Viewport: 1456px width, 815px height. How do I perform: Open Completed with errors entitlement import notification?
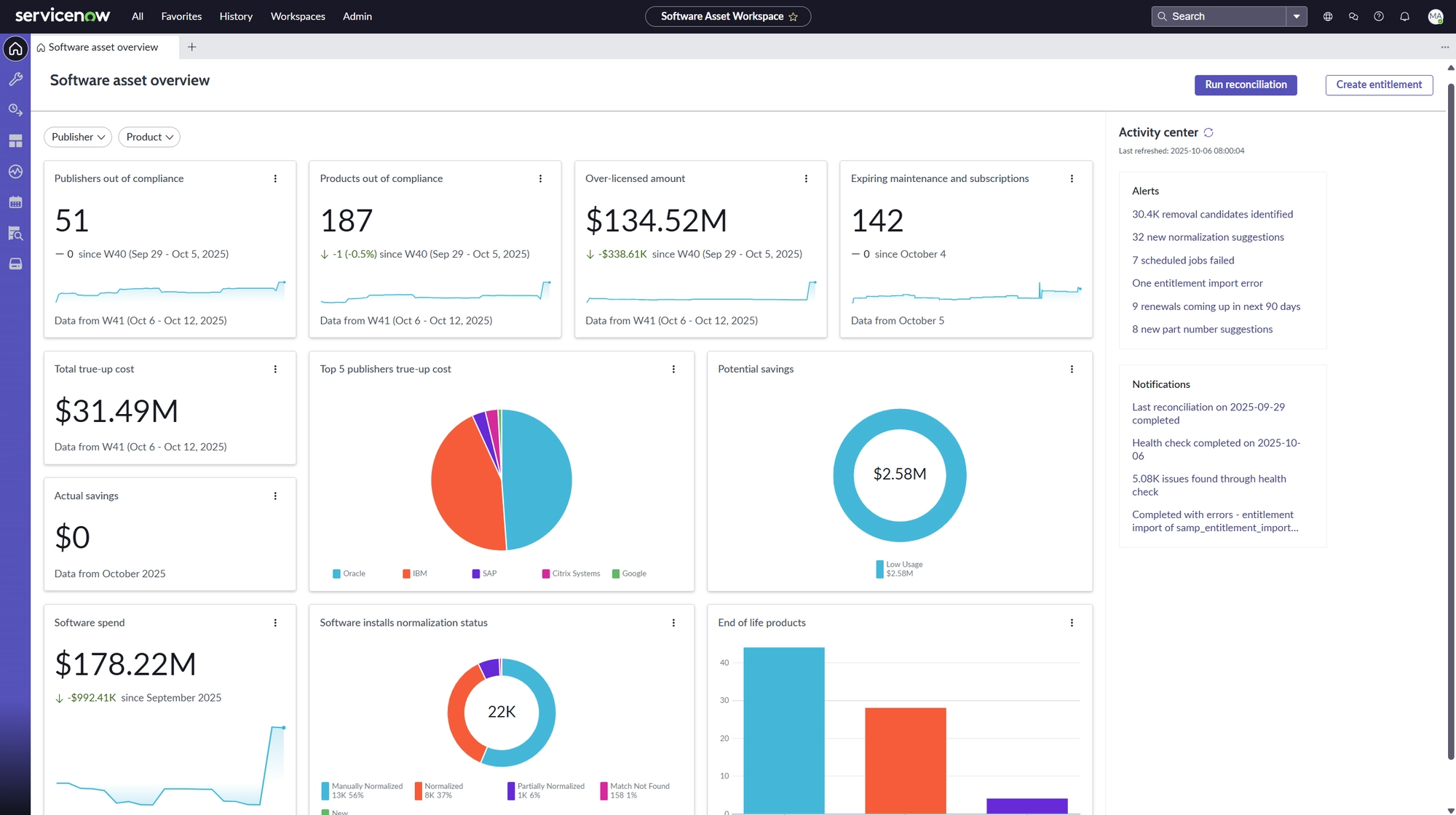click(x=1214, y=521)
